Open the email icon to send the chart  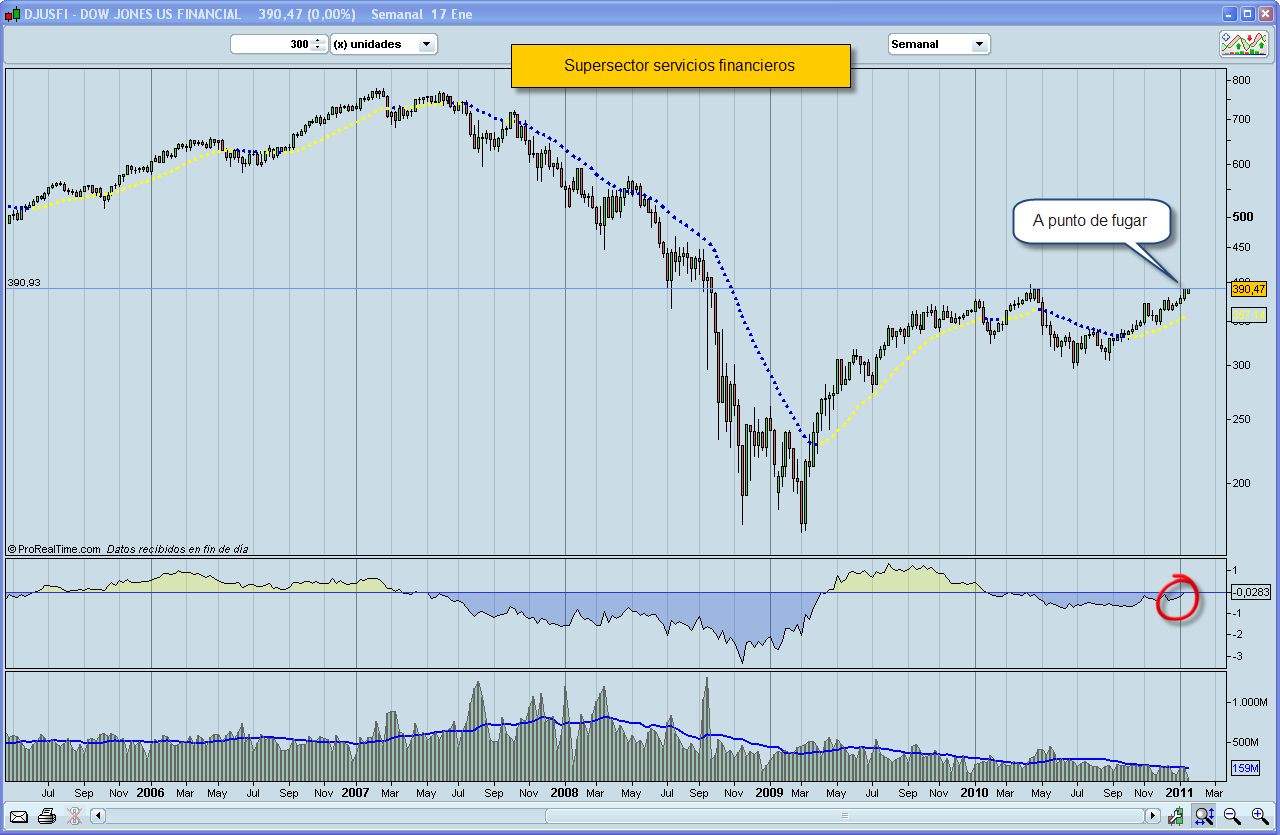click(x=18, y=817)
